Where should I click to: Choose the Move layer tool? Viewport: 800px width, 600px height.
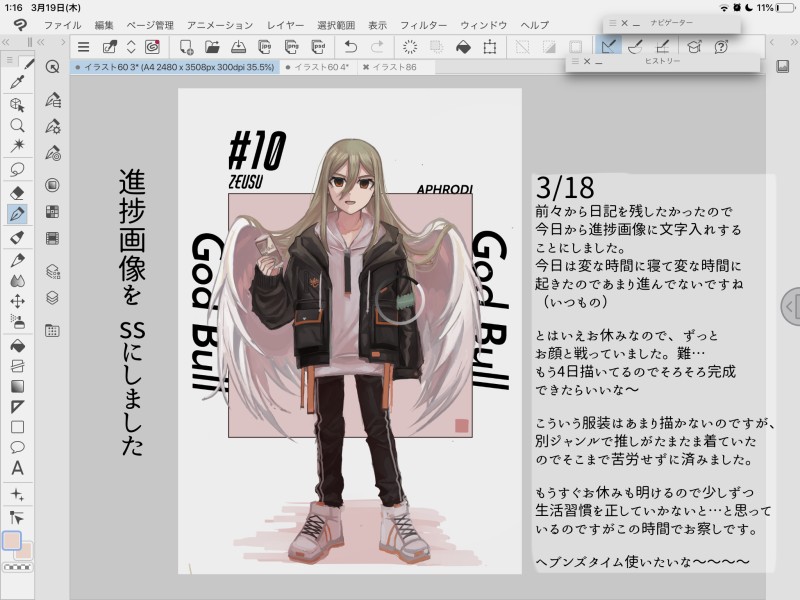(17, 301)
